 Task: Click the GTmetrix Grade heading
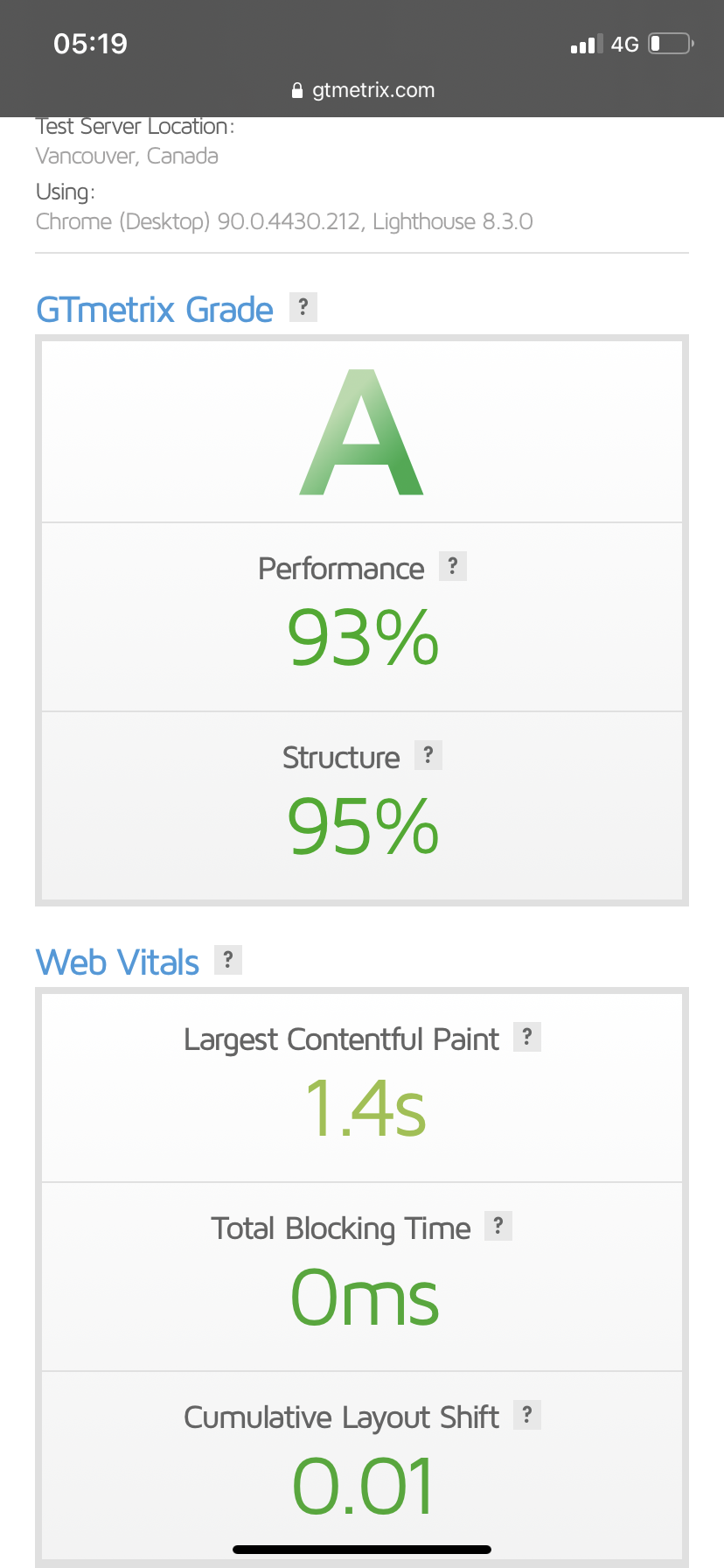click(155, 310)
